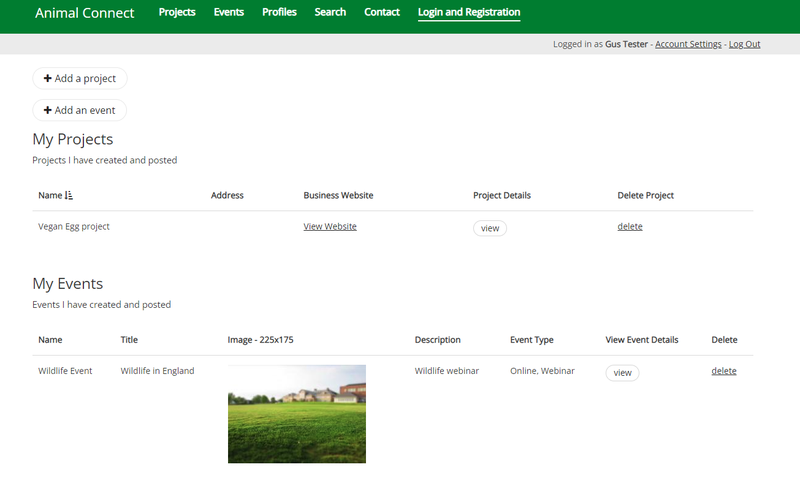This screenshot has height=478, width=800.
Task: Click the Log Out link
Action: [744, 44]
